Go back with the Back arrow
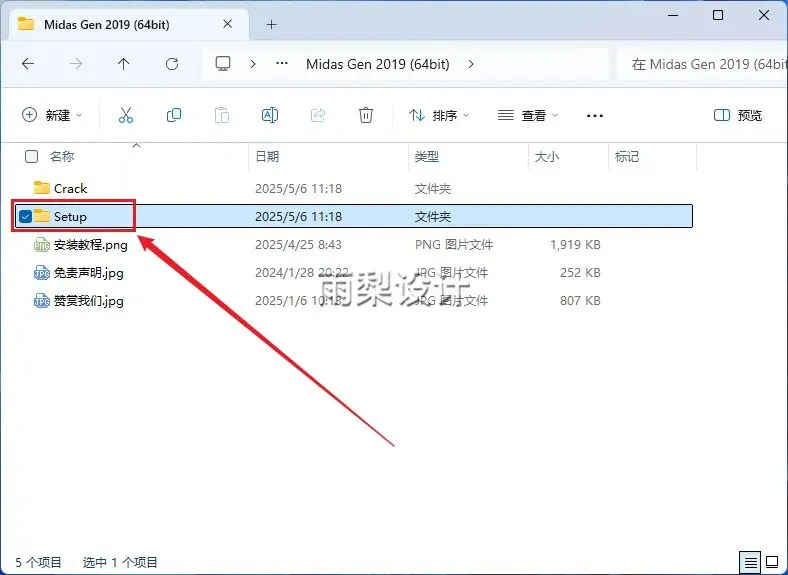The image size is (788, 575). click(x=28, y=64)
